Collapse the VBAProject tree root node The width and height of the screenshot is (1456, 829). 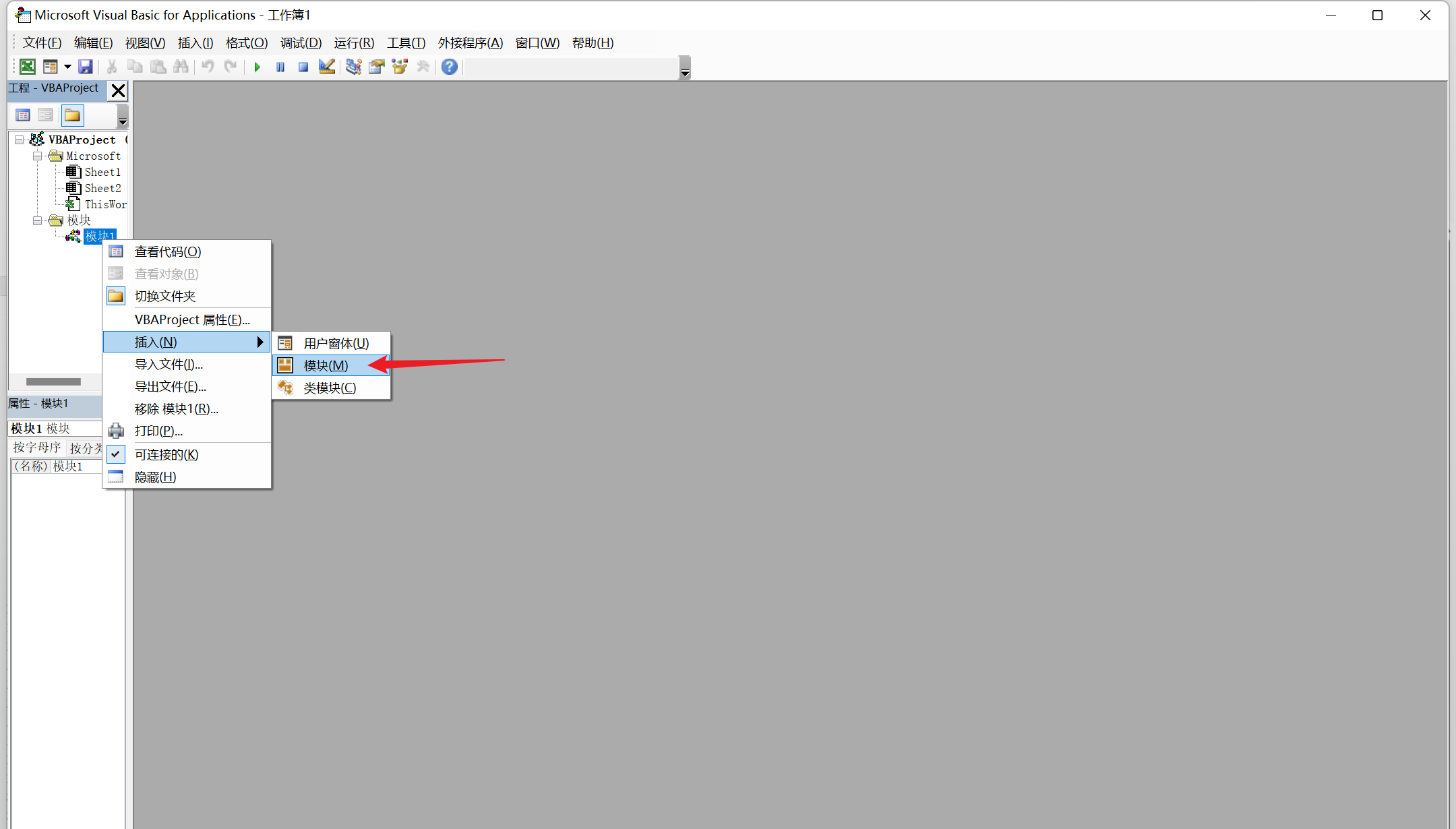click(x=20, y=140)
